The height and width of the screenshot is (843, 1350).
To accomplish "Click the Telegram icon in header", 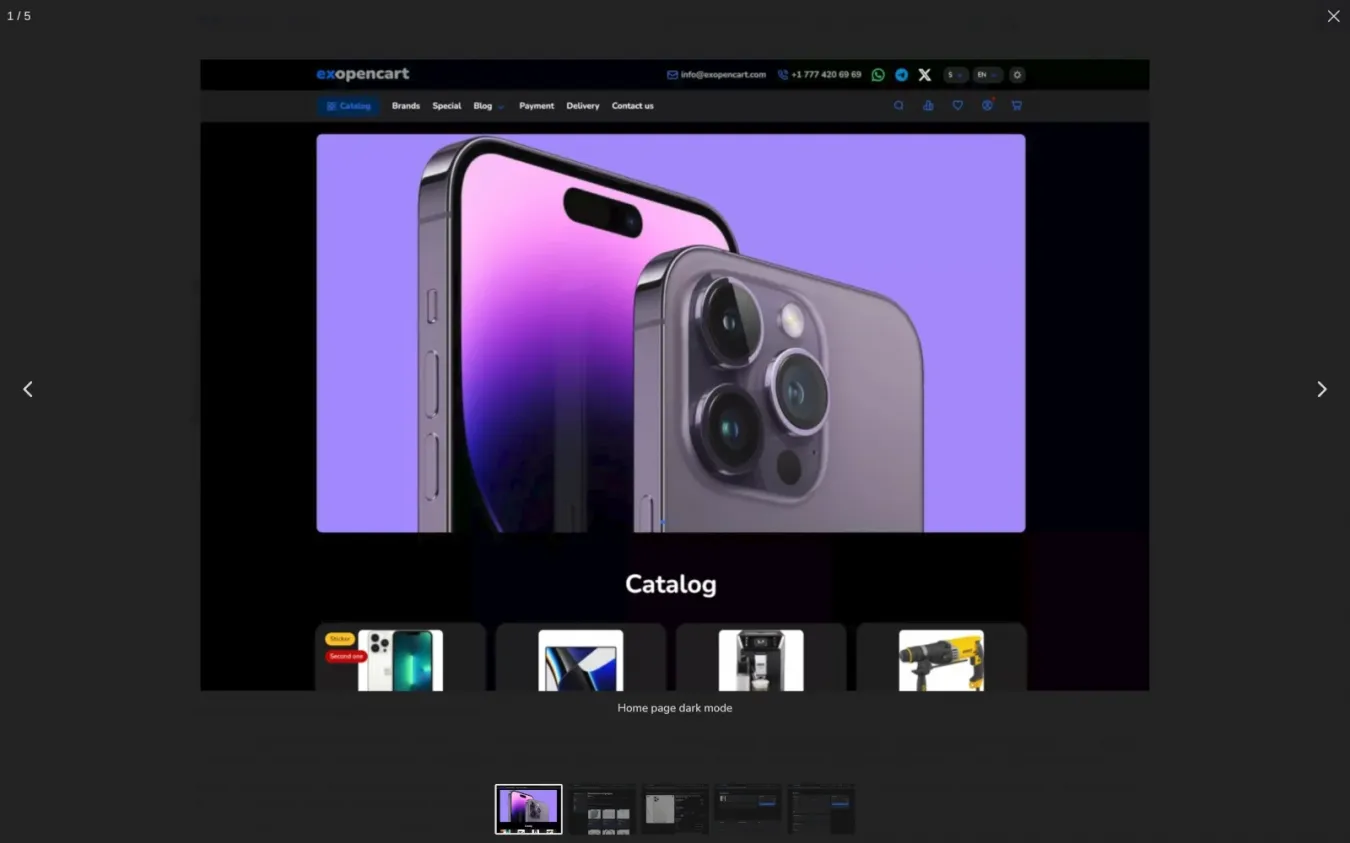I will click(901, 75).
